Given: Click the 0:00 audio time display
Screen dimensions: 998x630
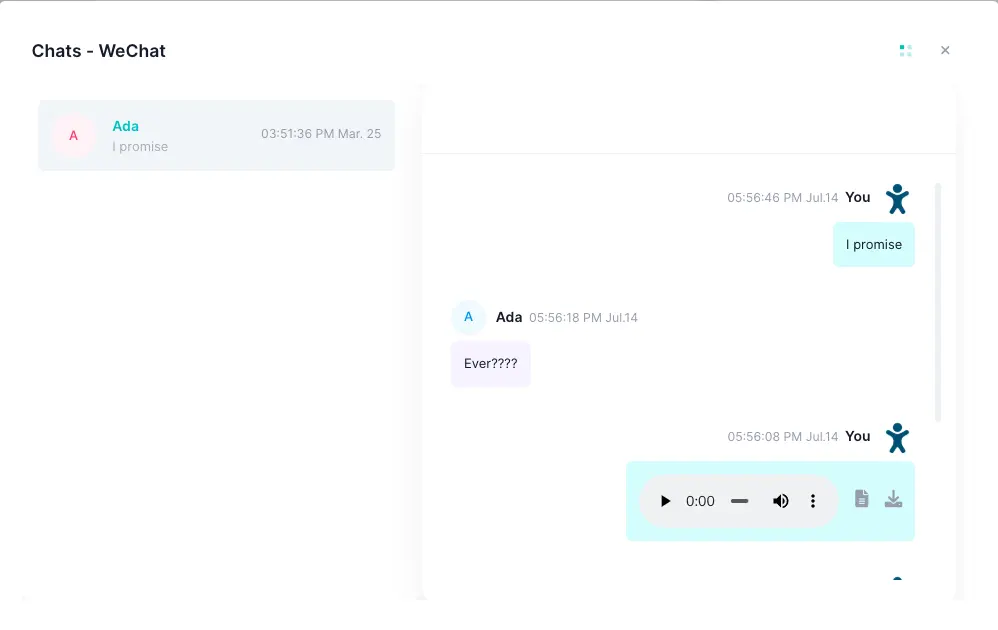Looking at the screenshot, I should 700,501.
